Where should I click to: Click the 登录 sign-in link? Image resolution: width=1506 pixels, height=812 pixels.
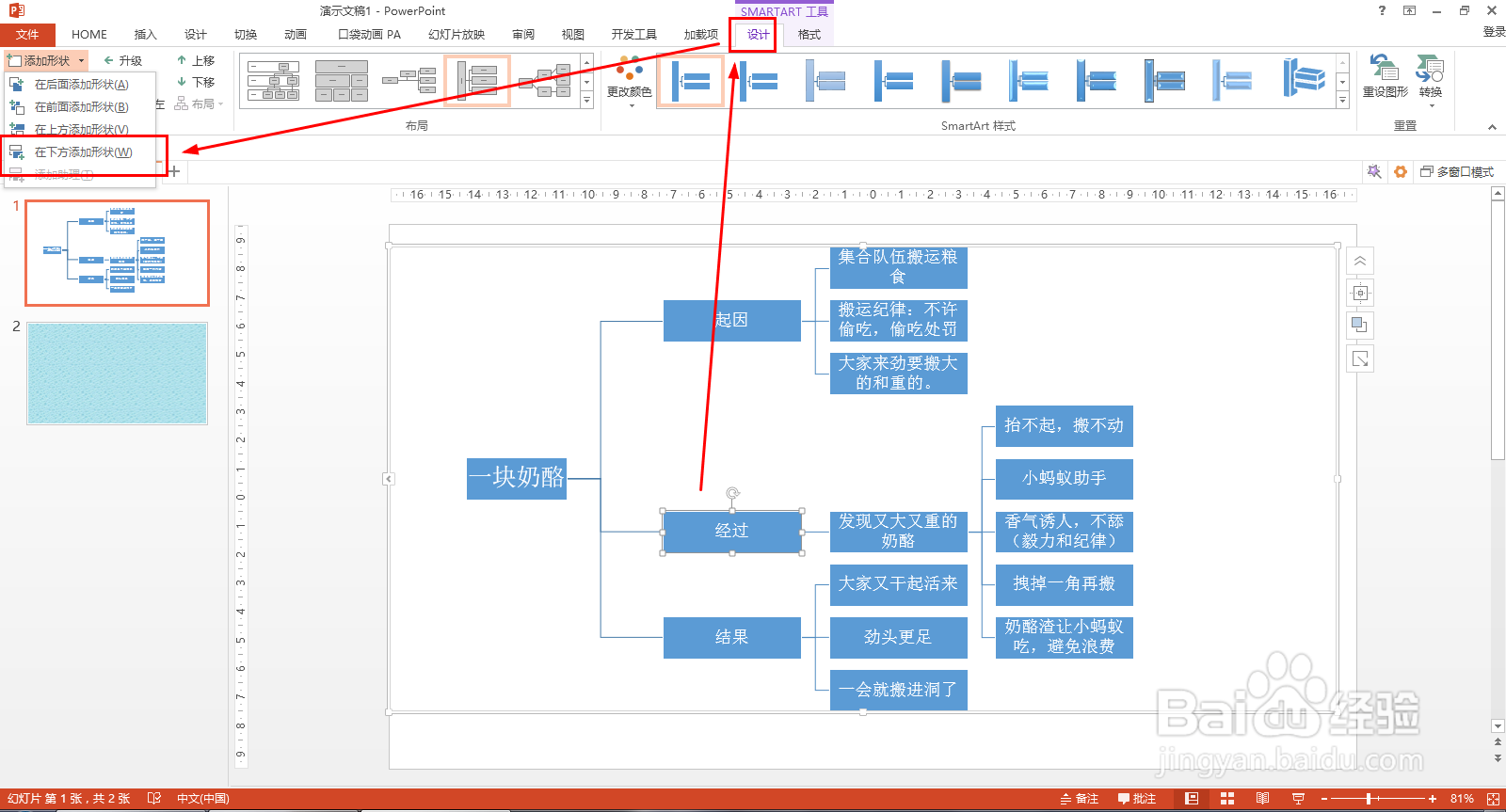click(x=1494, y=32)
